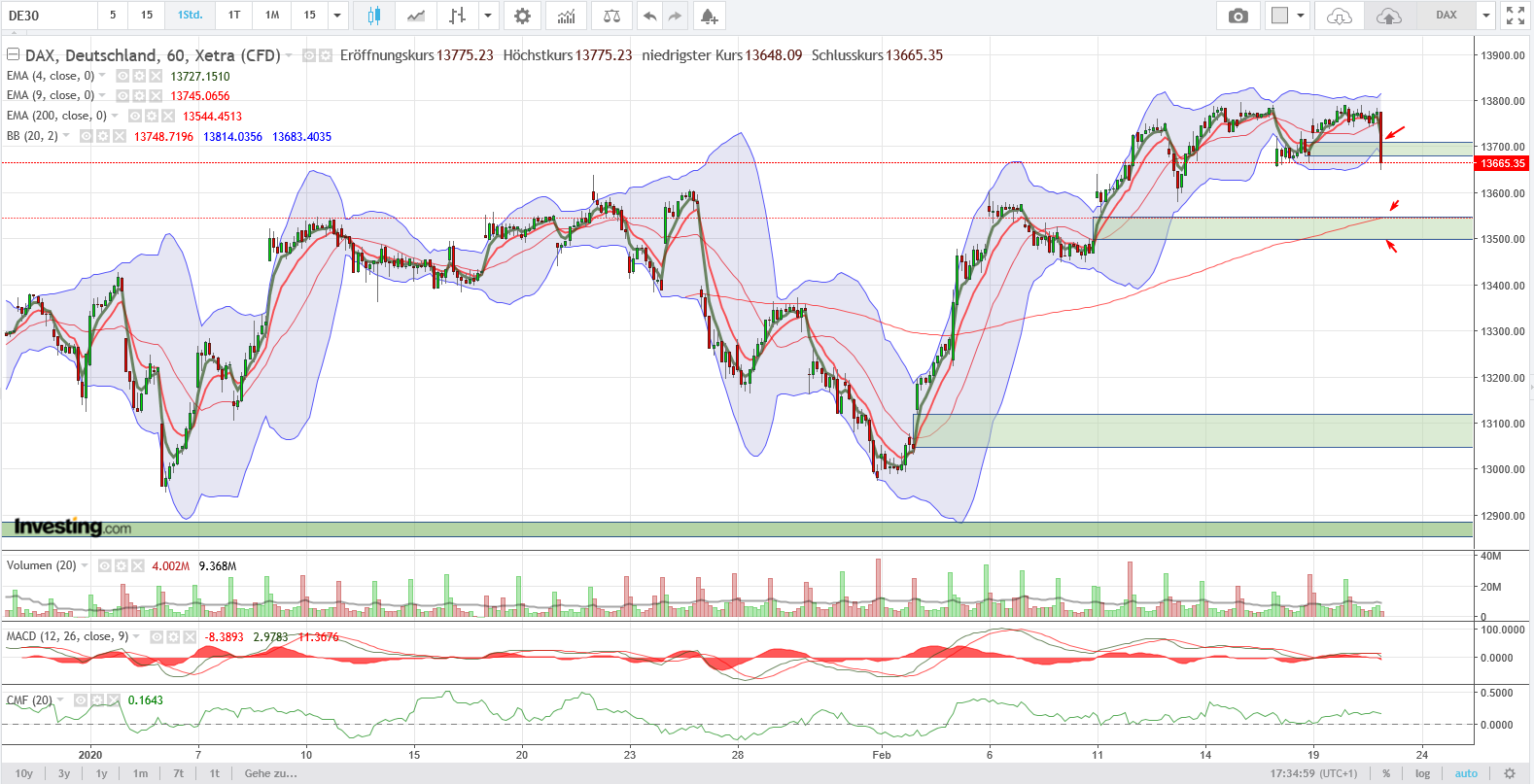
Task: Take chart snapshot with camera icon
Action: pyautogui.click(x=1238, y=16)
